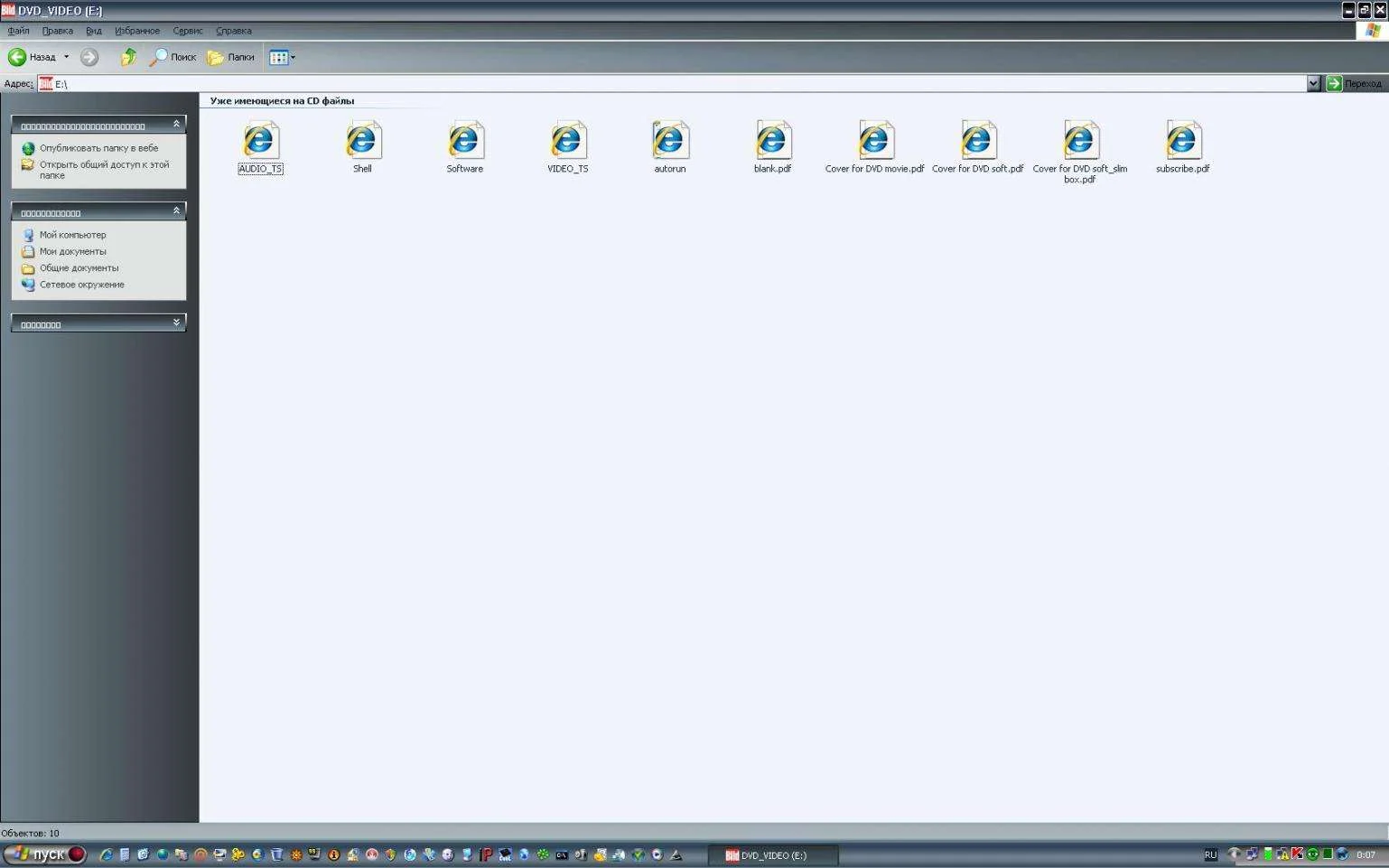Collapse the panel listing Мой компьютер
The image size is (1389, 868).
tap(176, 210)
